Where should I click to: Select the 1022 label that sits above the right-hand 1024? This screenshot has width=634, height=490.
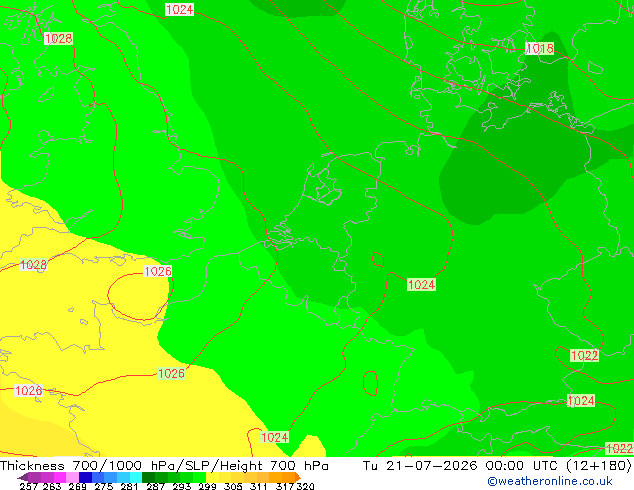[584, 356]
